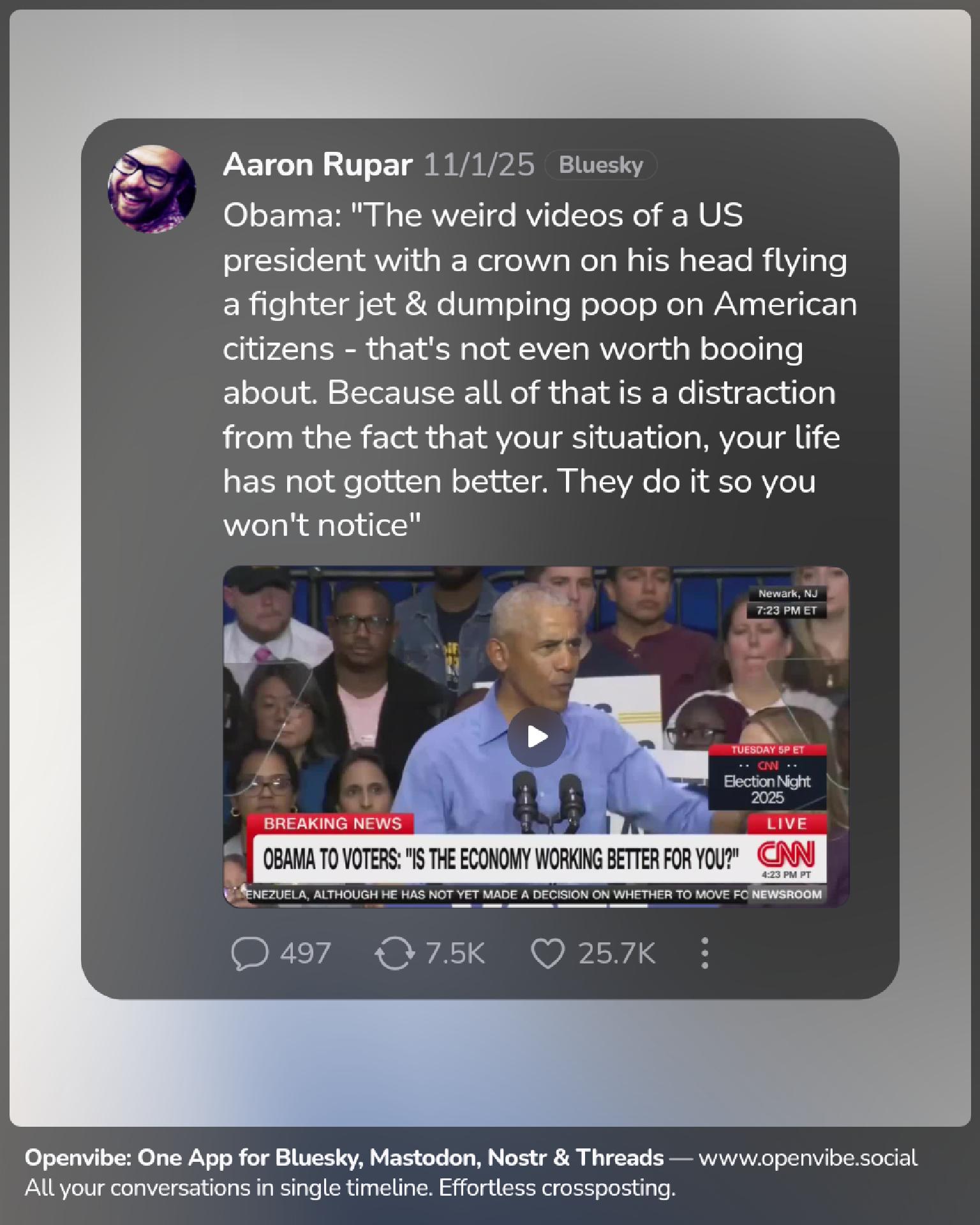This screenshot has width=980, height=1225.
Task: Like the post with heart icon
Action: click(548, 954)
